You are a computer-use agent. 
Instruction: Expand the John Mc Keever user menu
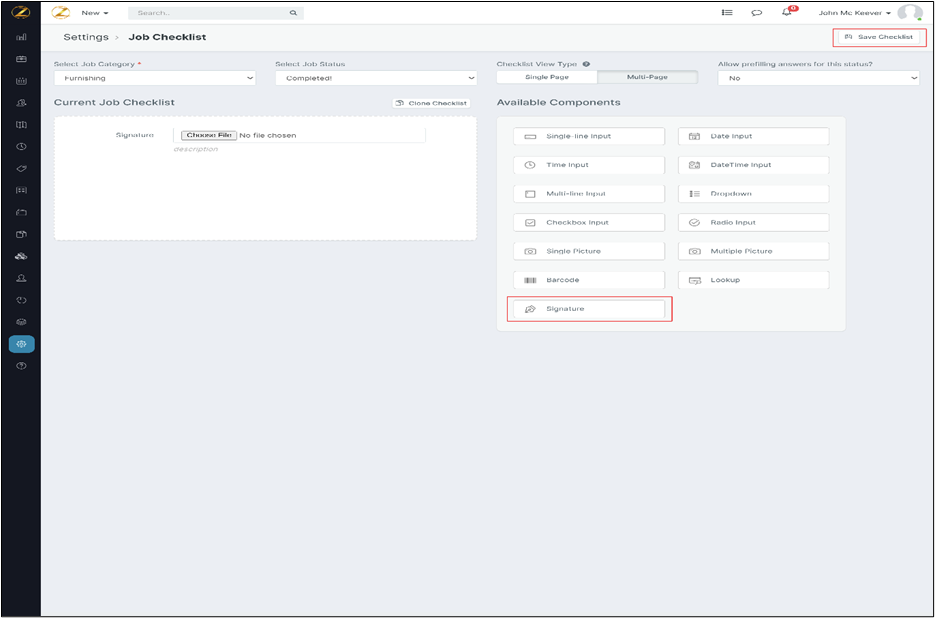(854, 13)
